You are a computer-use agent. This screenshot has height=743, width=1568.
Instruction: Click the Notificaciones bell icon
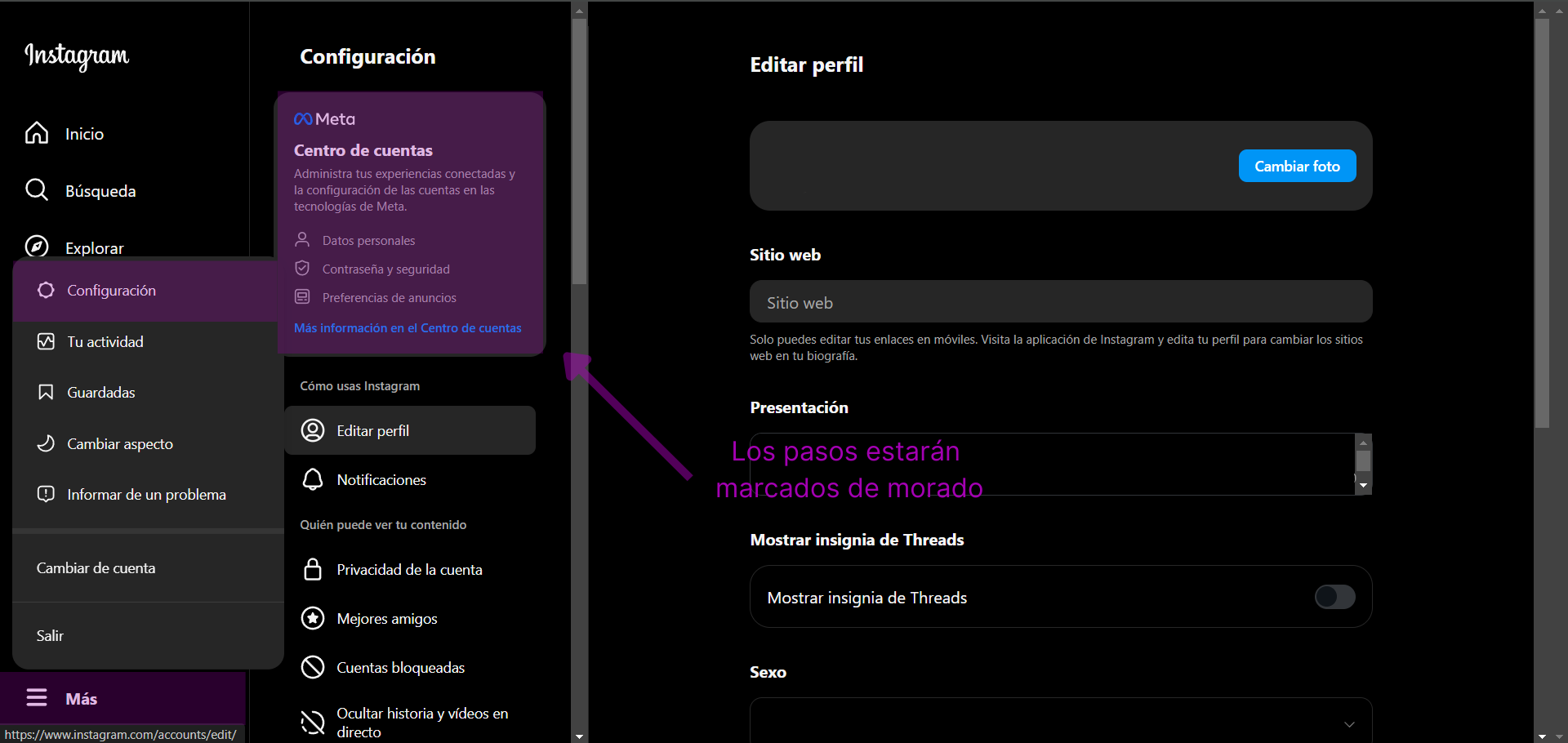point(313,479)
